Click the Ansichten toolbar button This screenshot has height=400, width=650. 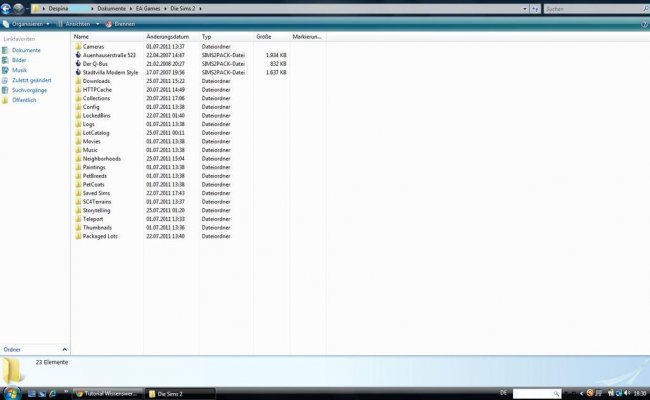pos(74,24)
